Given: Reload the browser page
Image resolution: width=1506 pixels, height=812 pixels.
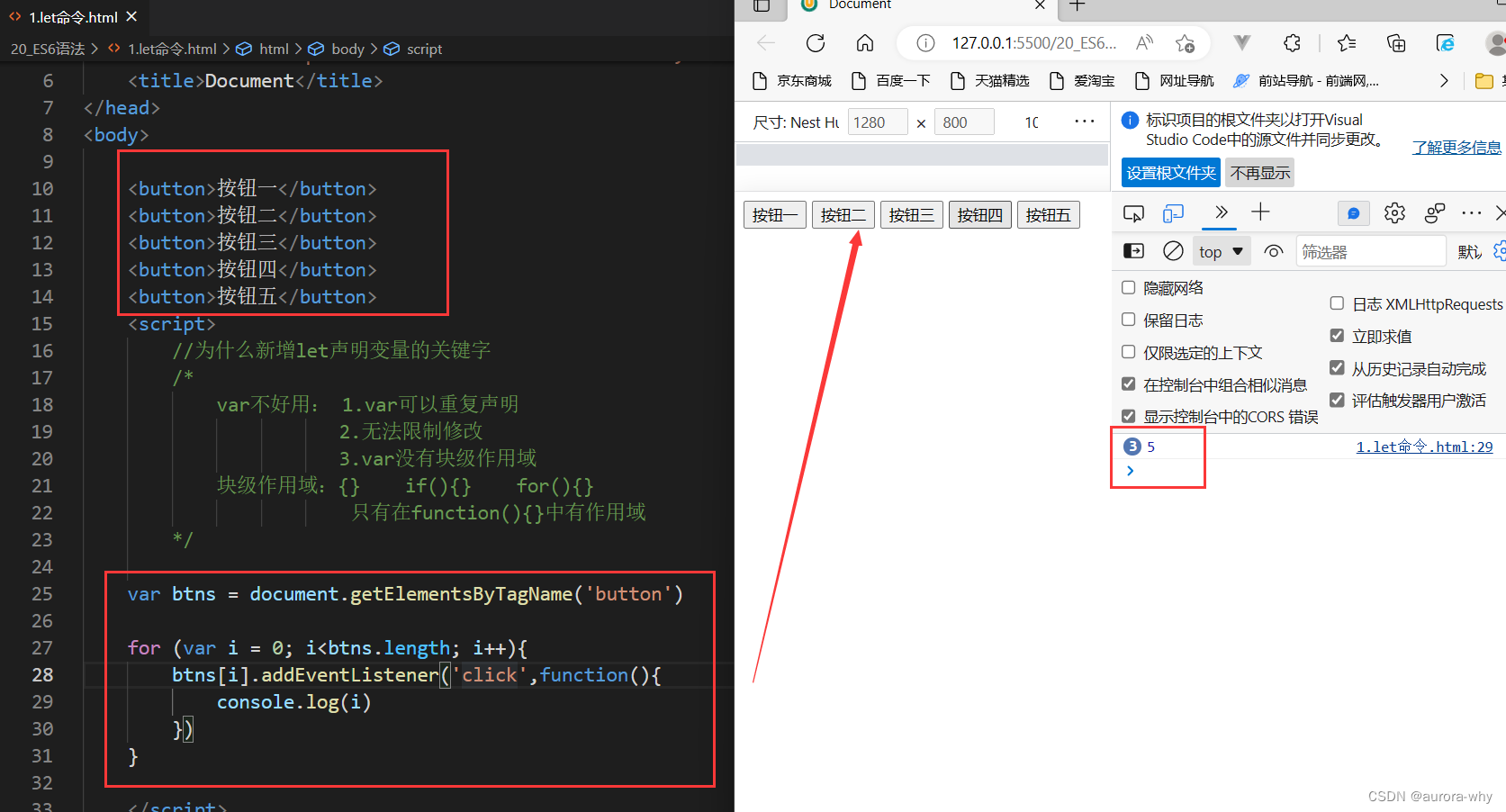Looking at the screenshot, I should pos(816,42).
